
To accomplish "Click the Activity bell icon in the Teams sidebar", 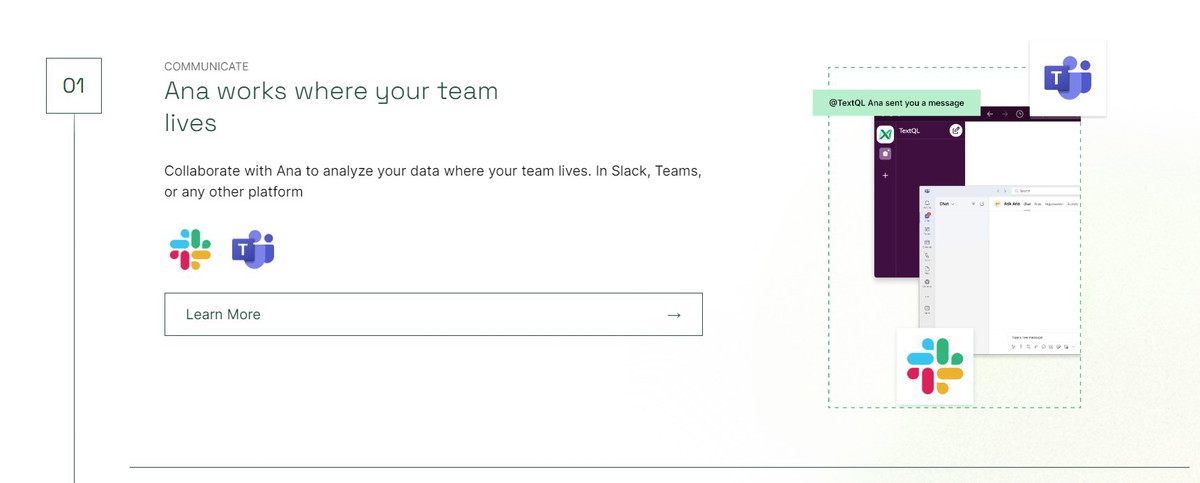I will point(928,203).
